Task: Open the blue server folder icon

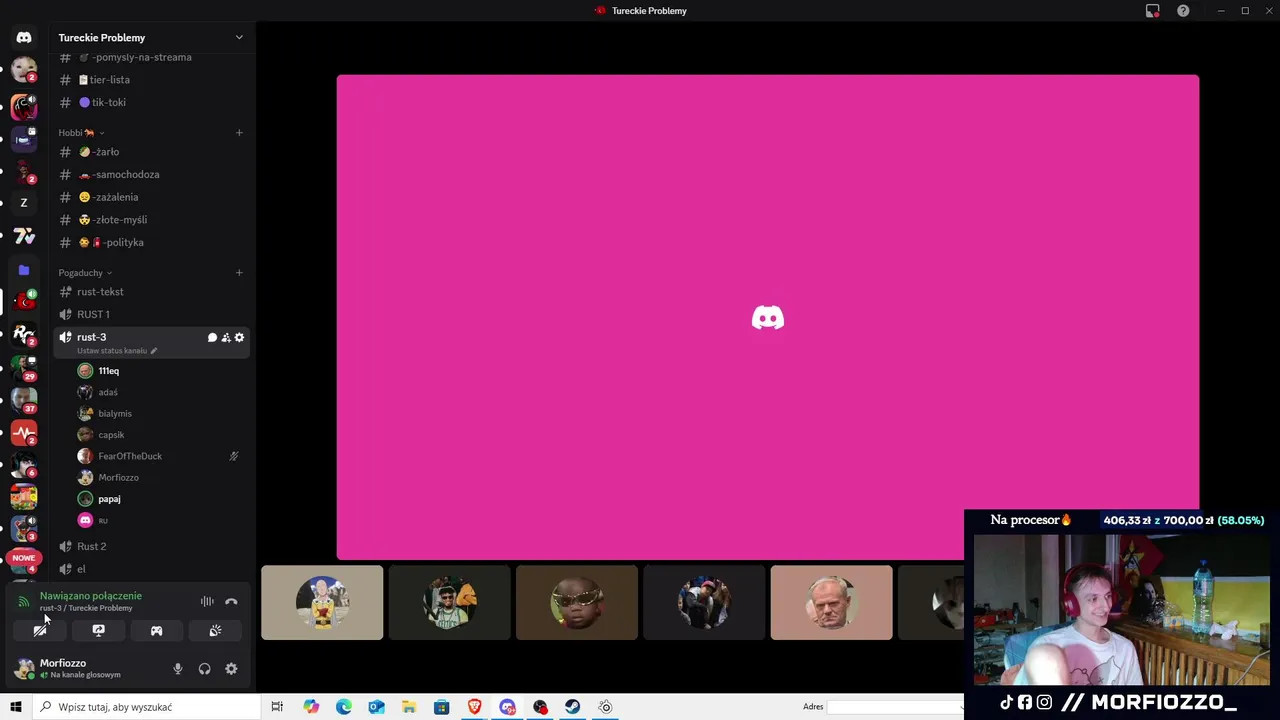Action: (x=24, y=270)
